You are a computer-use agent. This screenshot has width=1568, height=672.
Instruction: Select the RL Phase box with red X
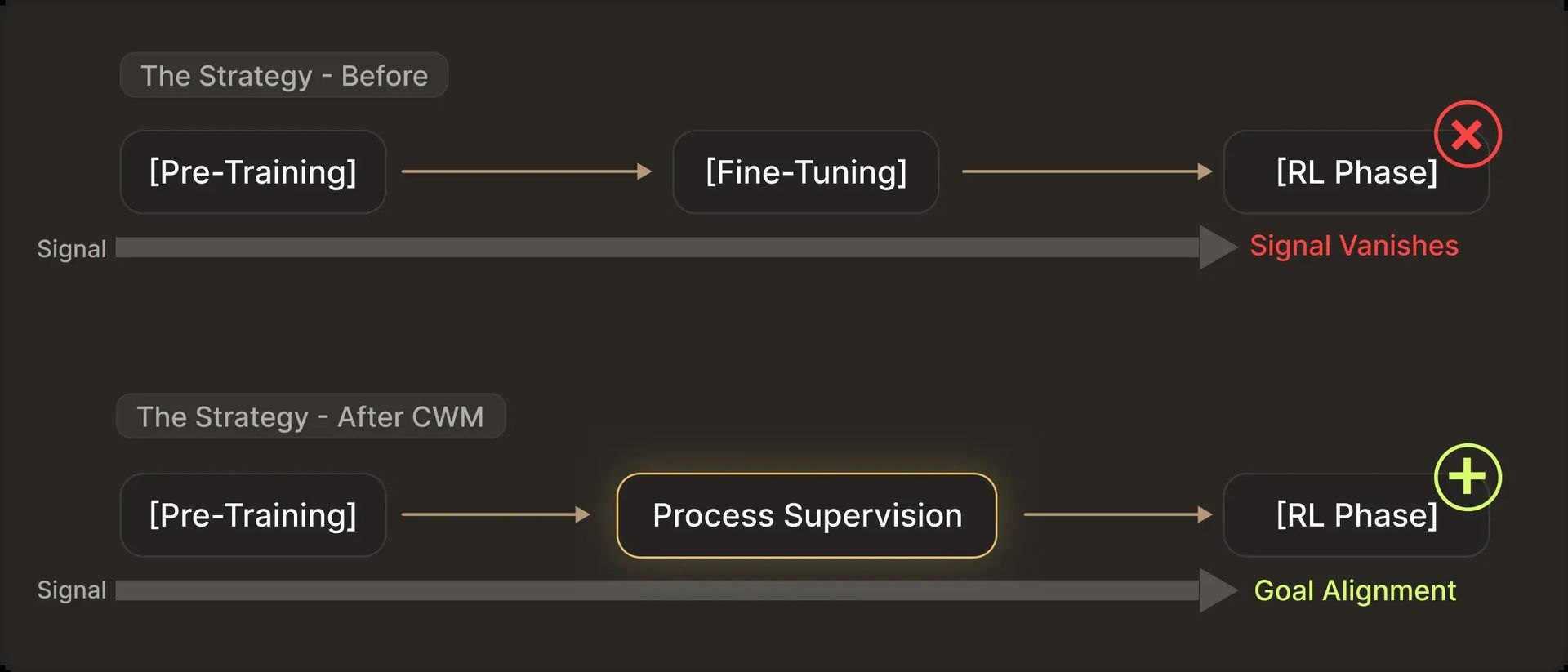[1356, 174]
